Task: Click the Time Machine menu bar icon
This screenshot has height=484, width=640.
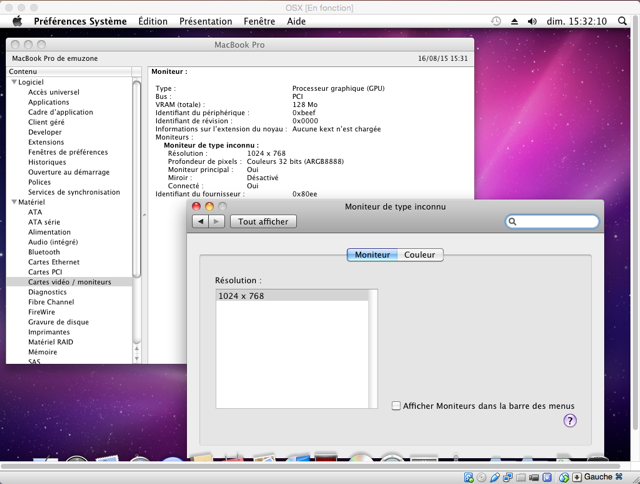Action: click(x=496, y=21)
